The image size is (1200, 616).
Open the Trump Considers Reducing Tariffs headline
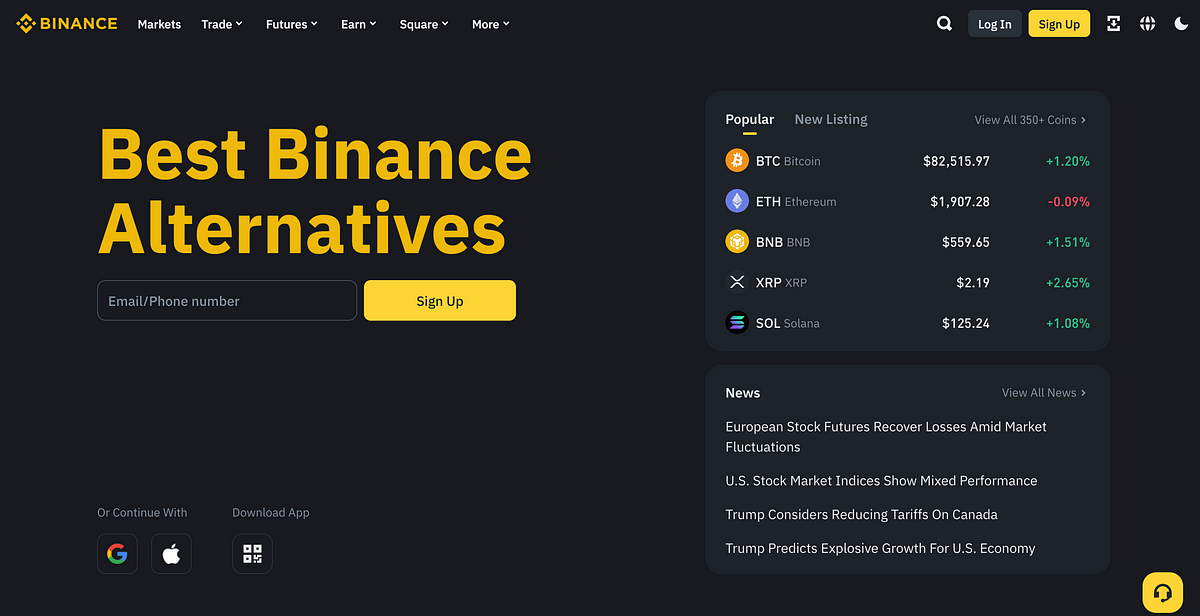pyautogui.click(x=861, y=515)
